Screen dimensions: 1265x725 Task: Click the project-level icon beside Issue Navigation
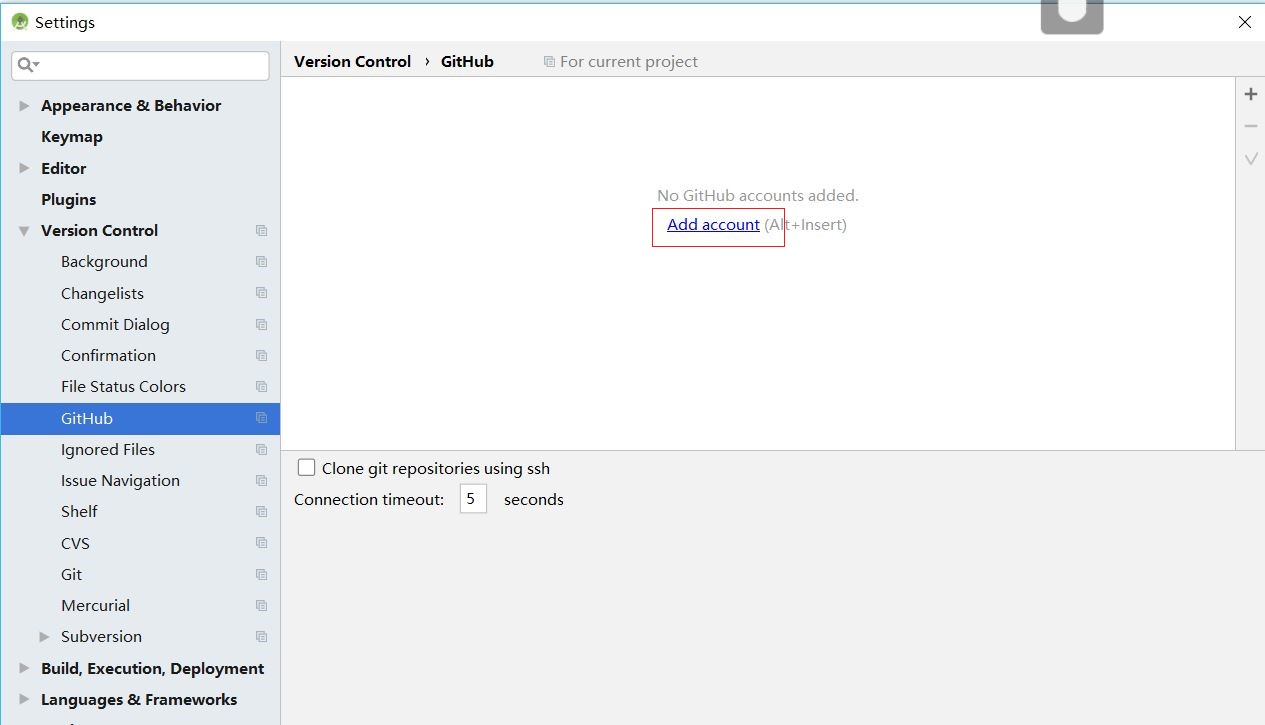pos(261,480)
